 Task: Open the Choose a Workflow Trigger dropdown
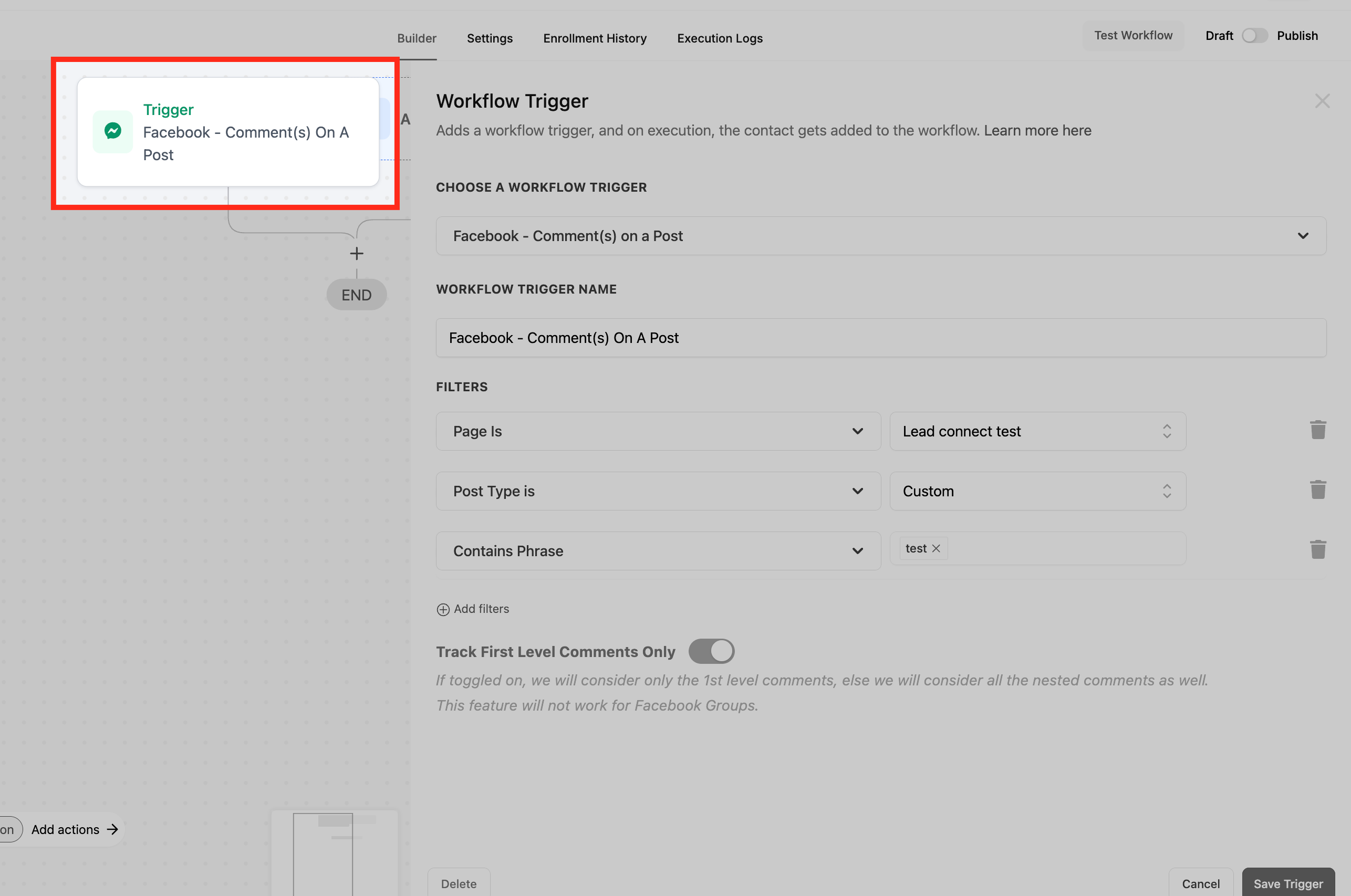click(x=880, y=236)
